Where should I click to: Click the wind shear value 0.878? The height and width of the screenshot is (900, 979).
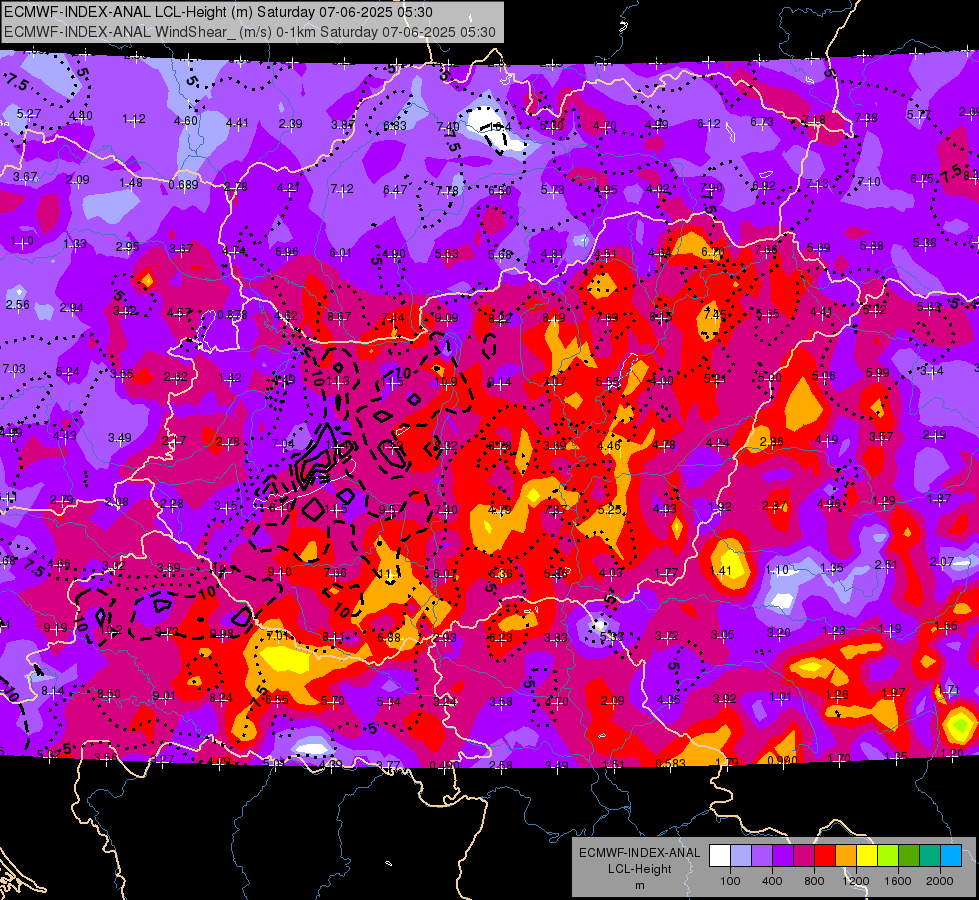232,315
